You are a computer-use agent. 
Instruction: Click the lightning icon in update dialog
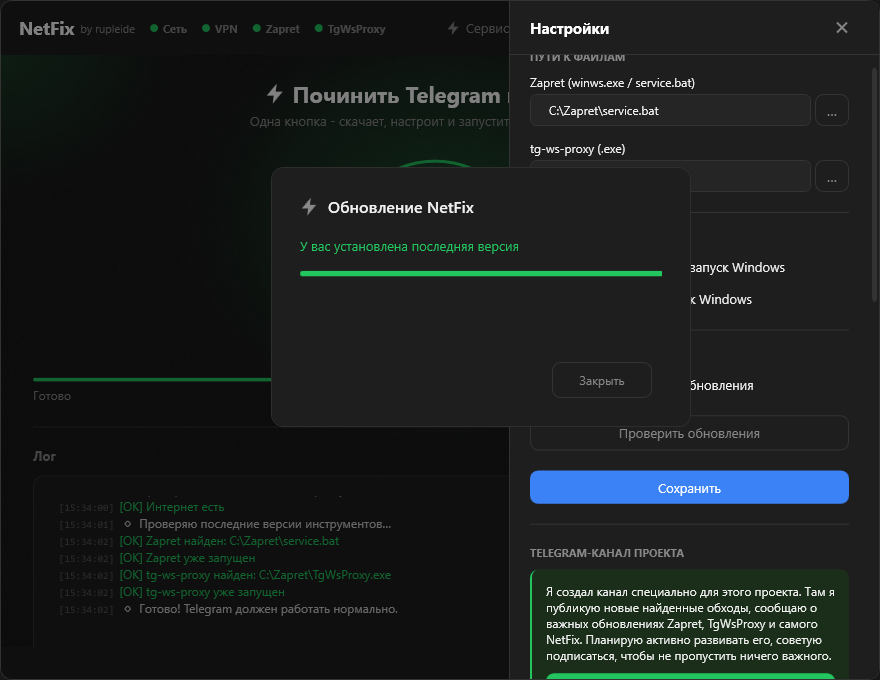tap(309, 207)
